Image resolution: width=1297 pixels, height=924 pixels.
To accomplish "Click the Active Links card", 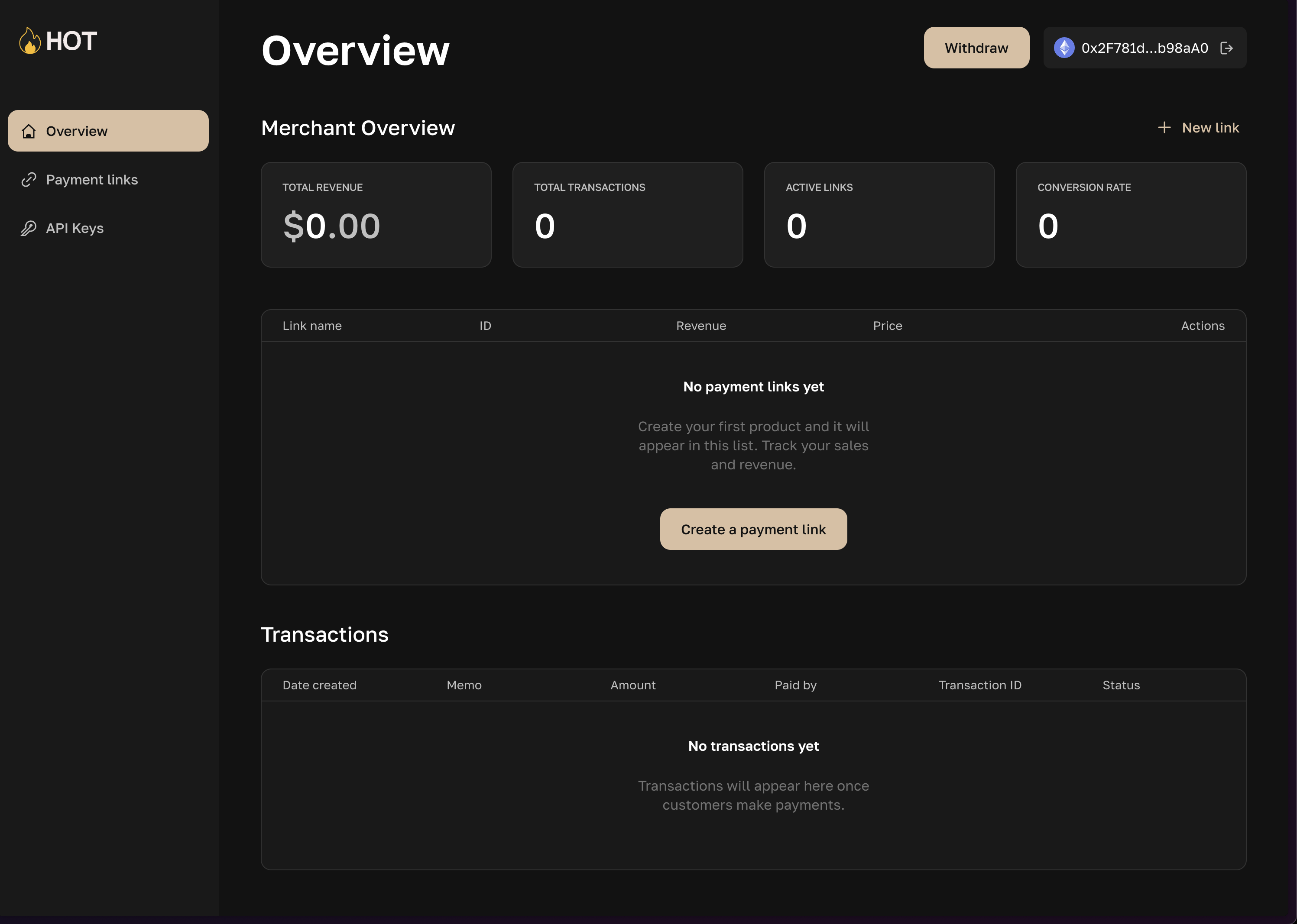I will point(879,214).
